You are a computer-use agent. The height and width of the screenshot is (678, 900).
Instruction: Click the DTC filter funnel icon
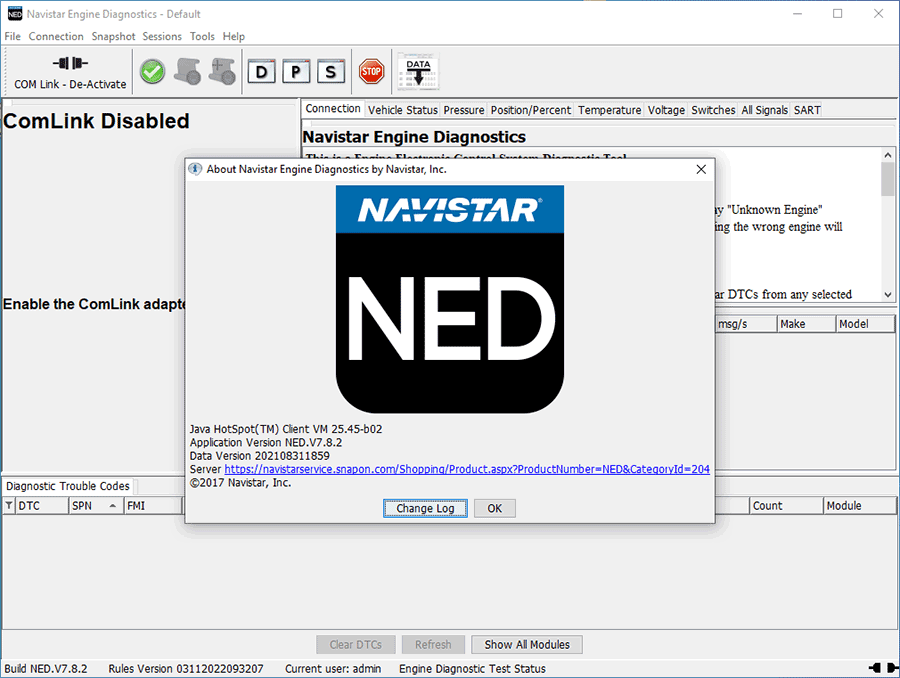(x=8, y=505)
